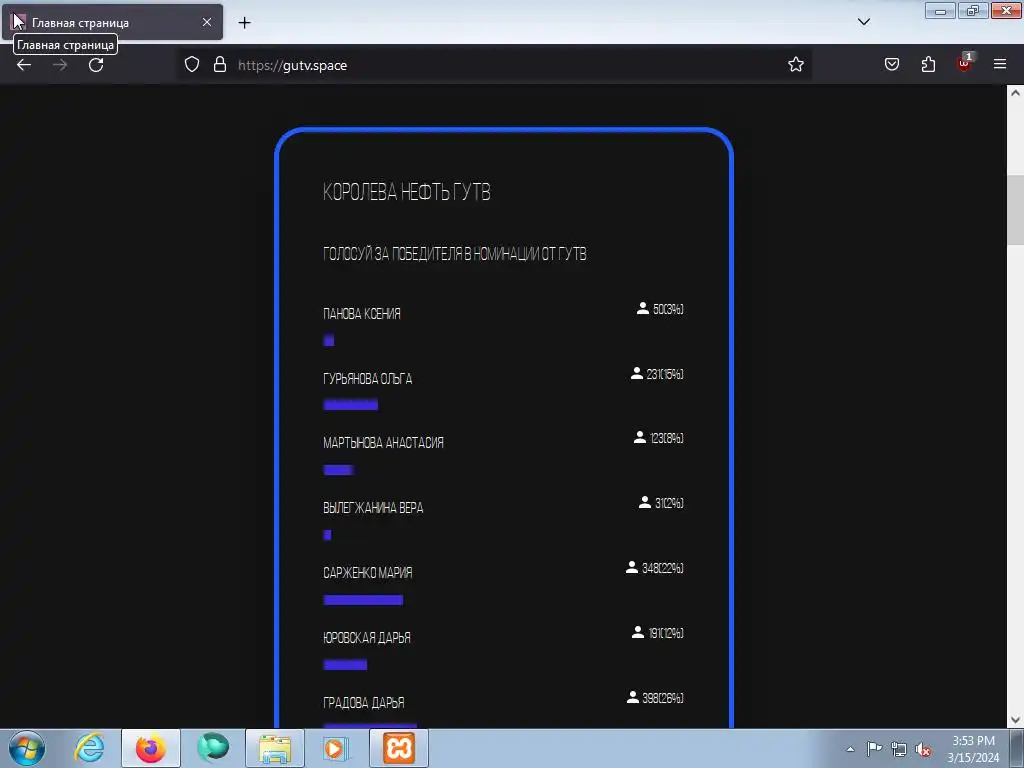The image size is (1024, 768).
Task: Click the 3:53 PM clock in tray
Action: (x=973, y=749)
